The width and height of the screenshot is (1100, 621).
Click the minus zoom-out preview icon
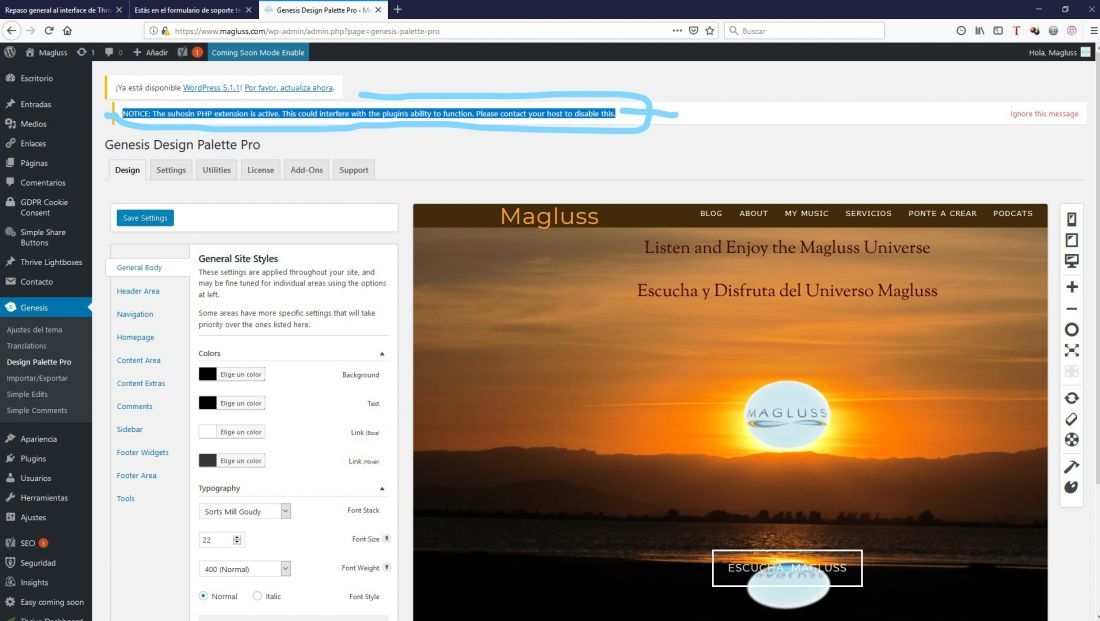click(1071, 309)
